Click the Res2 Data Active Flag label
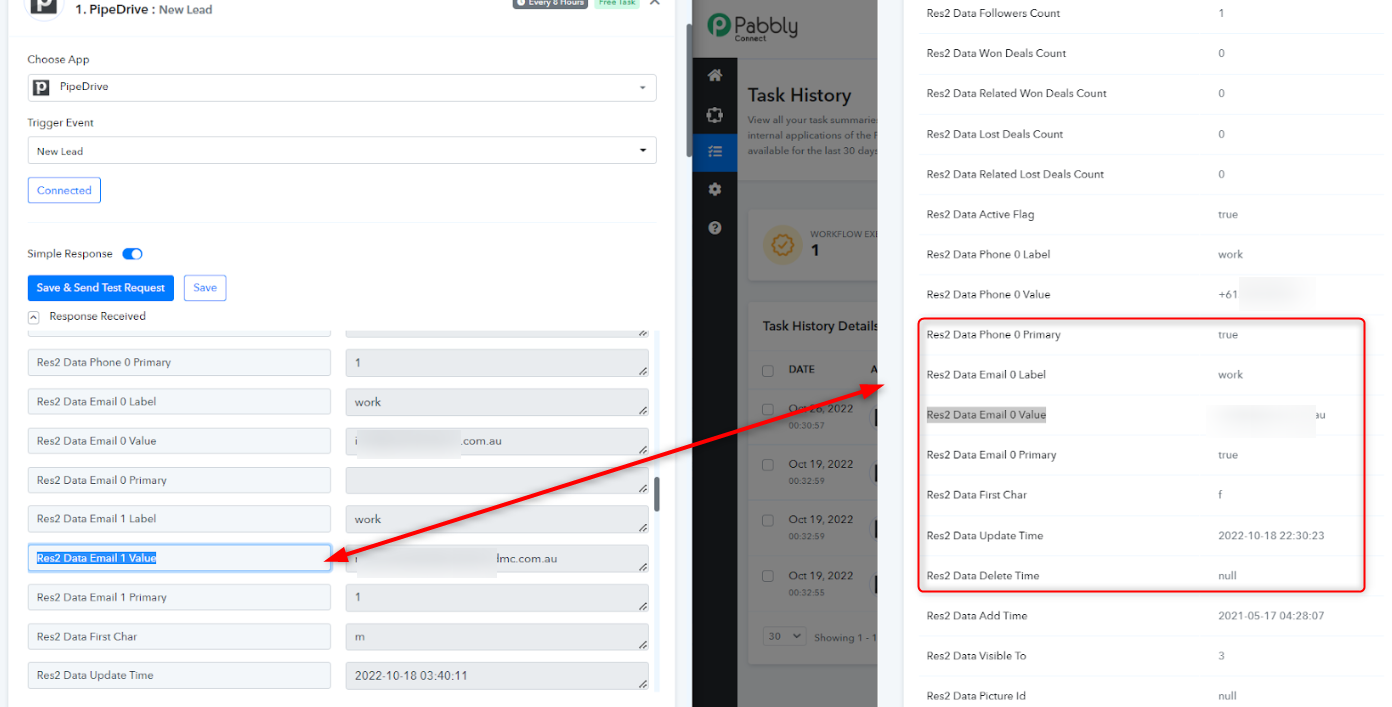The height and width of the screenshot is (707, 1392). (x=980, y=214)
